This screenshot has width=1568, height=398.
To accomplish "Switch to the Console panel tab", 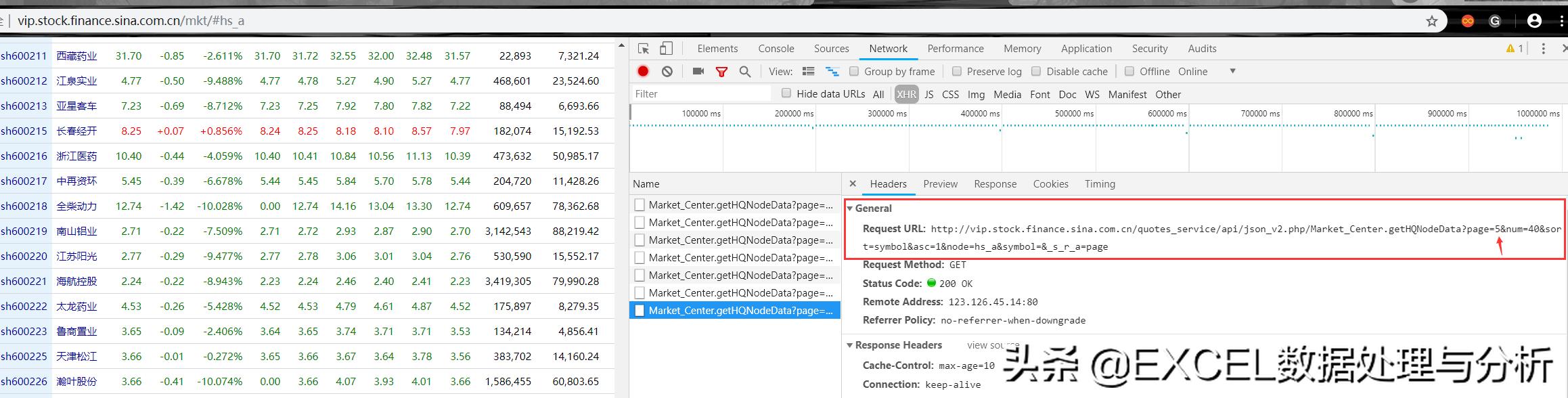I will point(776,49).
